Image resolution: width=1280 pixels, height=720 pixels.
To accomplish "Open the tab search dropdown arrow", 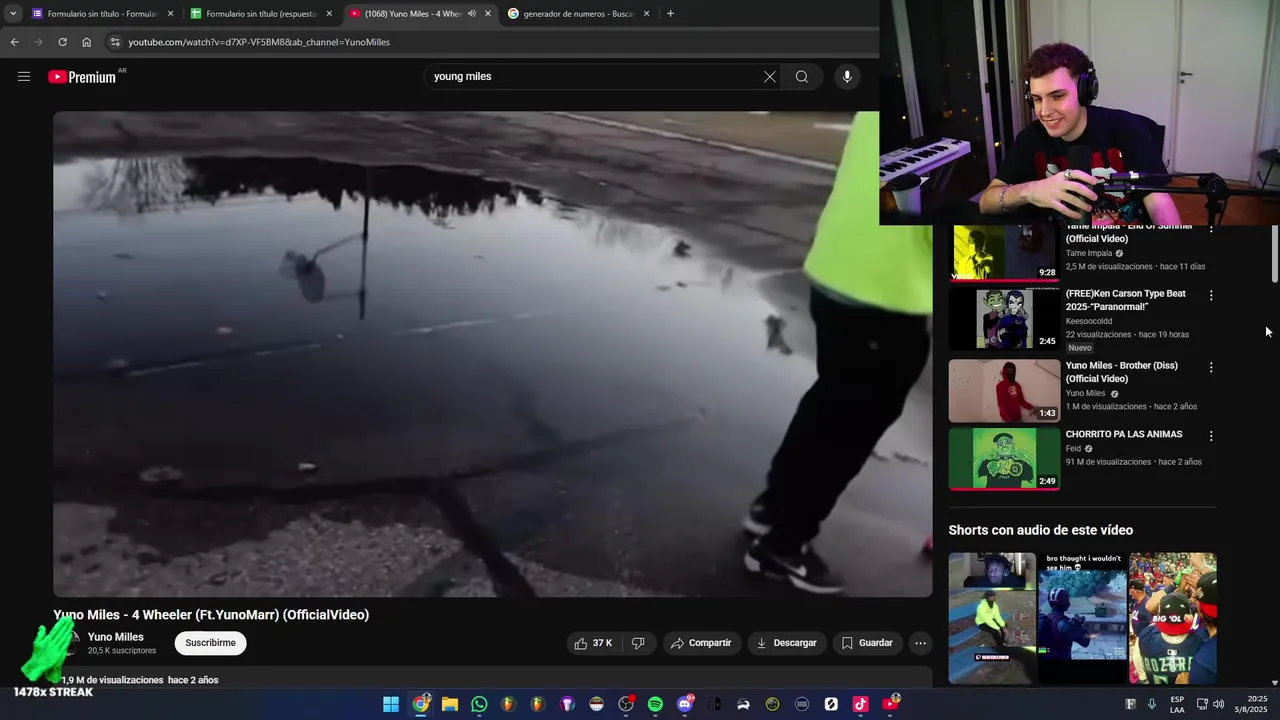I will 13,14.
